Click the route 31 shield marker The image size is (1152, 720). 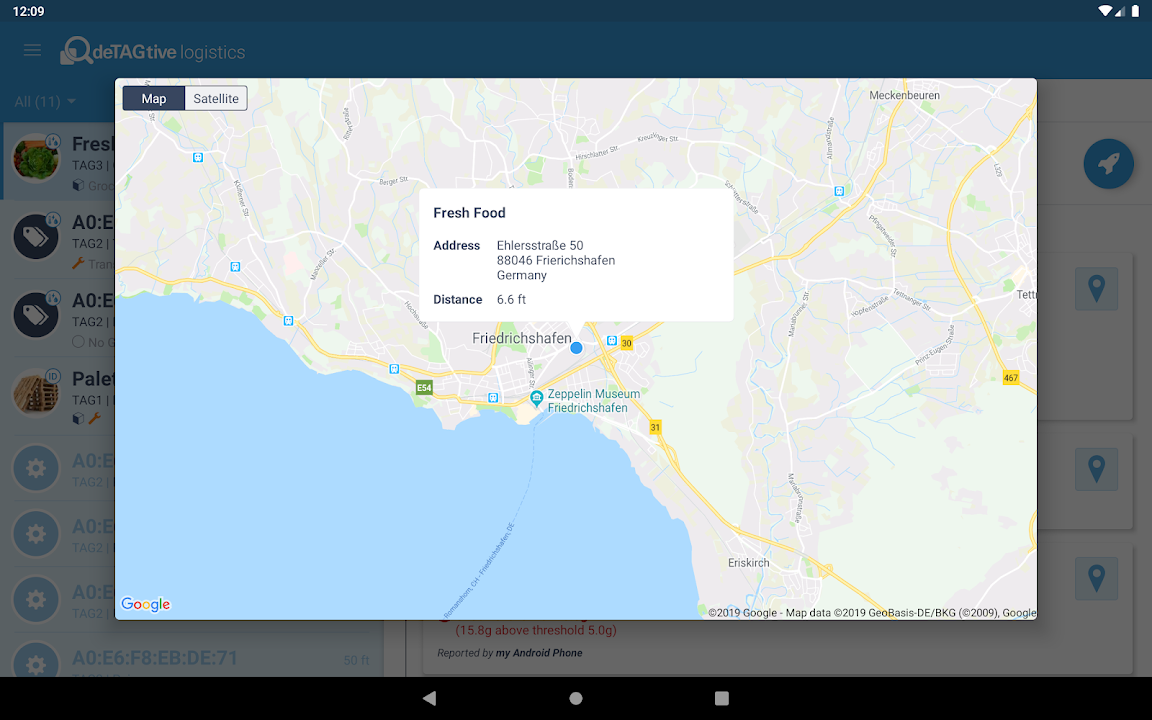pos(655,427)
